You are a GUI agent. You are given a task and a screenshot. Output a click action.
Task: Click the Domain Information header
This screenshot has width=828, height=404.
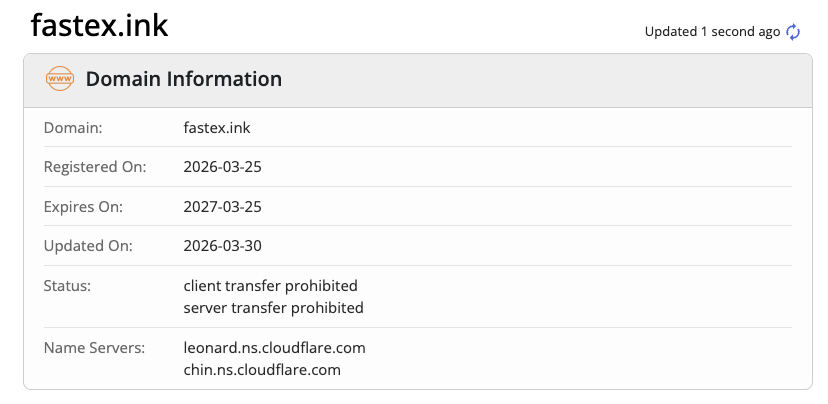pyautogui.click(x=184, y=79)
